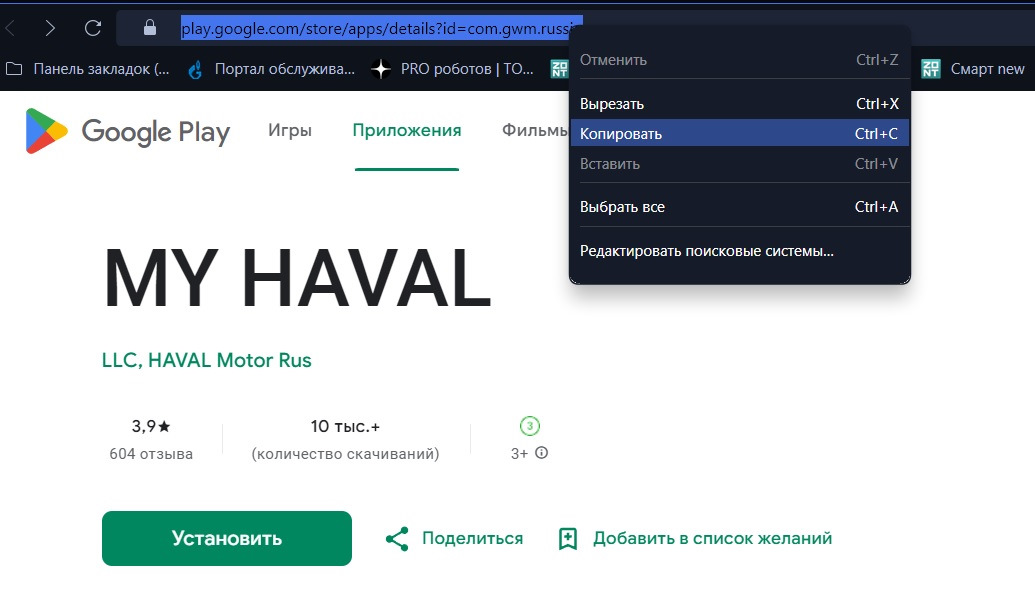The height and width of the screenshot is (609, 1035).
Task: Open the PRO роботов bookmark
Action: click(453, 69)
